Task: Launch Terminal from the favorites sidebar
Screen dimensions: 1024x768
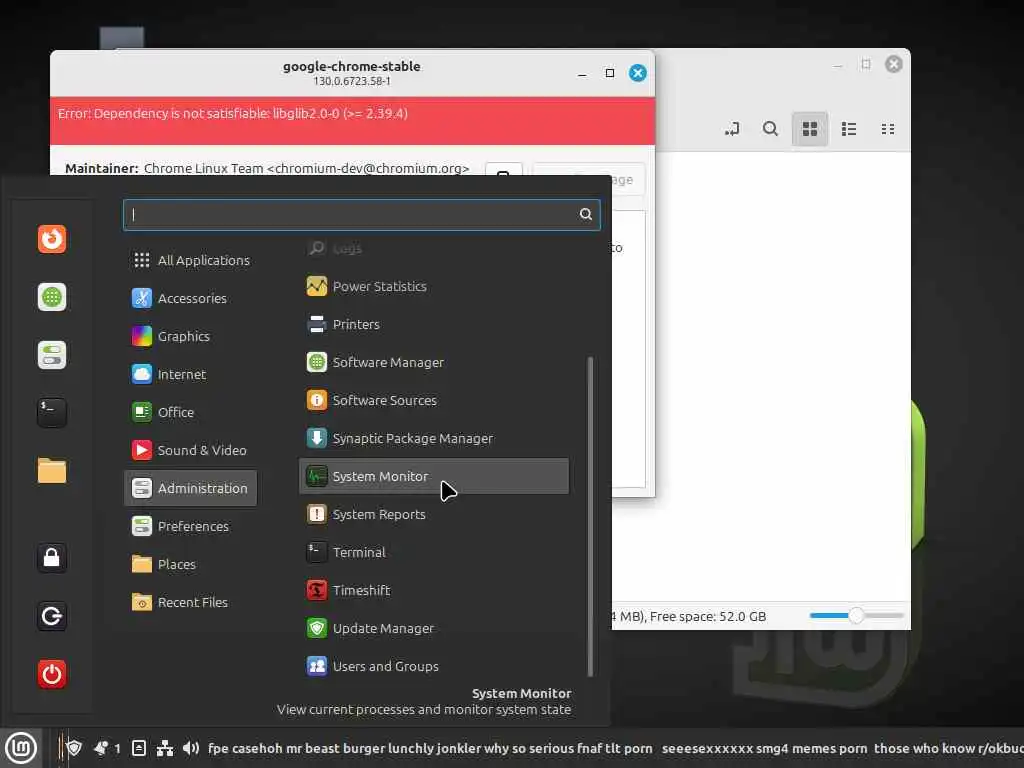Action: [52, 413]
